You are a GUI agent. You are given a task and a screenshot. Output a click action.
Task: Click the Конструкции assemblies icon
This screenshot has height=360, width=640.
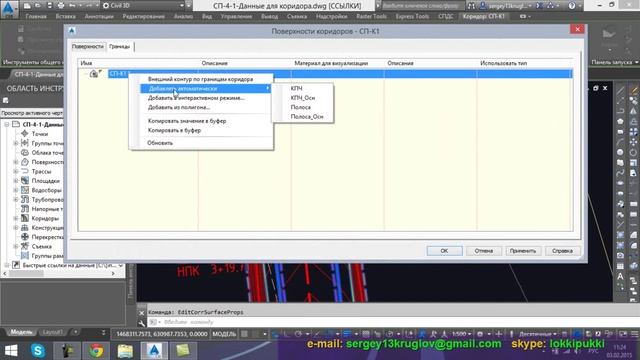pos(24,227)
